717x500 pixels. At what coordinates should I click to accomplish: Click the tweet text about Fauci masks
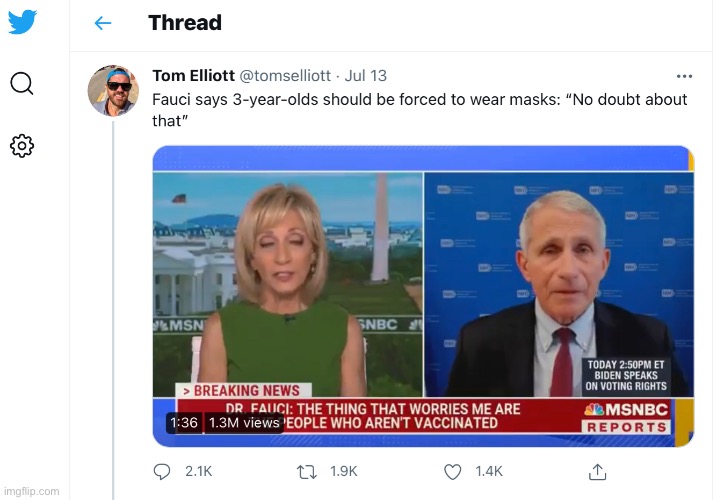(419, 109)
